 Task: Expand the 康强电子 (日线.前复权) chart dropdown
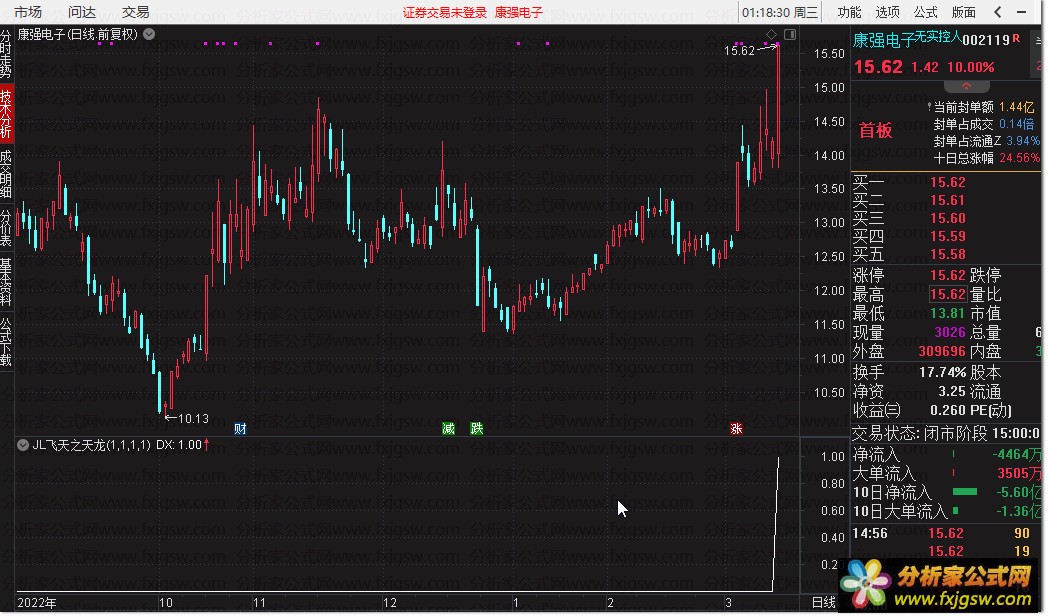click(149, 34)
